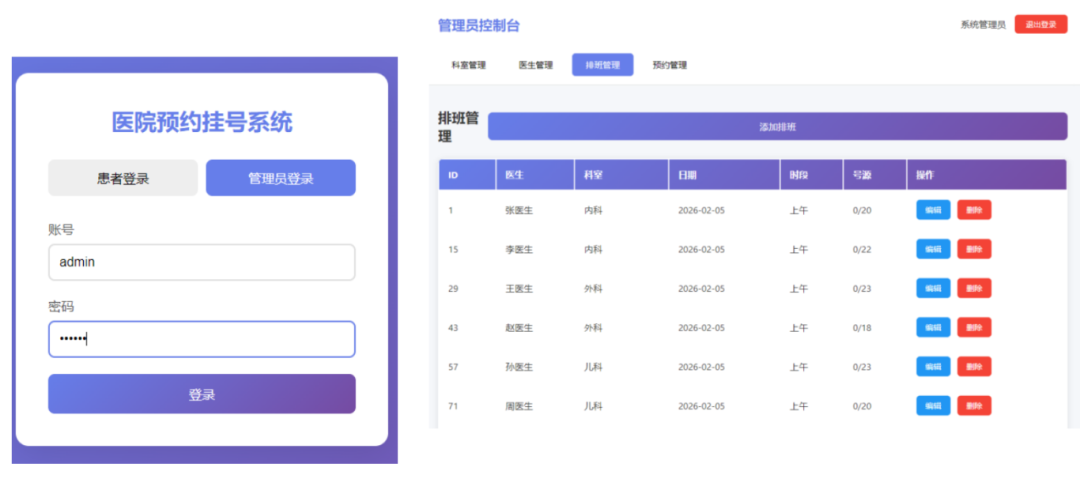Delete 王医生 schedule entry
The image size is (1080, 479).
(x=974, y=288)
